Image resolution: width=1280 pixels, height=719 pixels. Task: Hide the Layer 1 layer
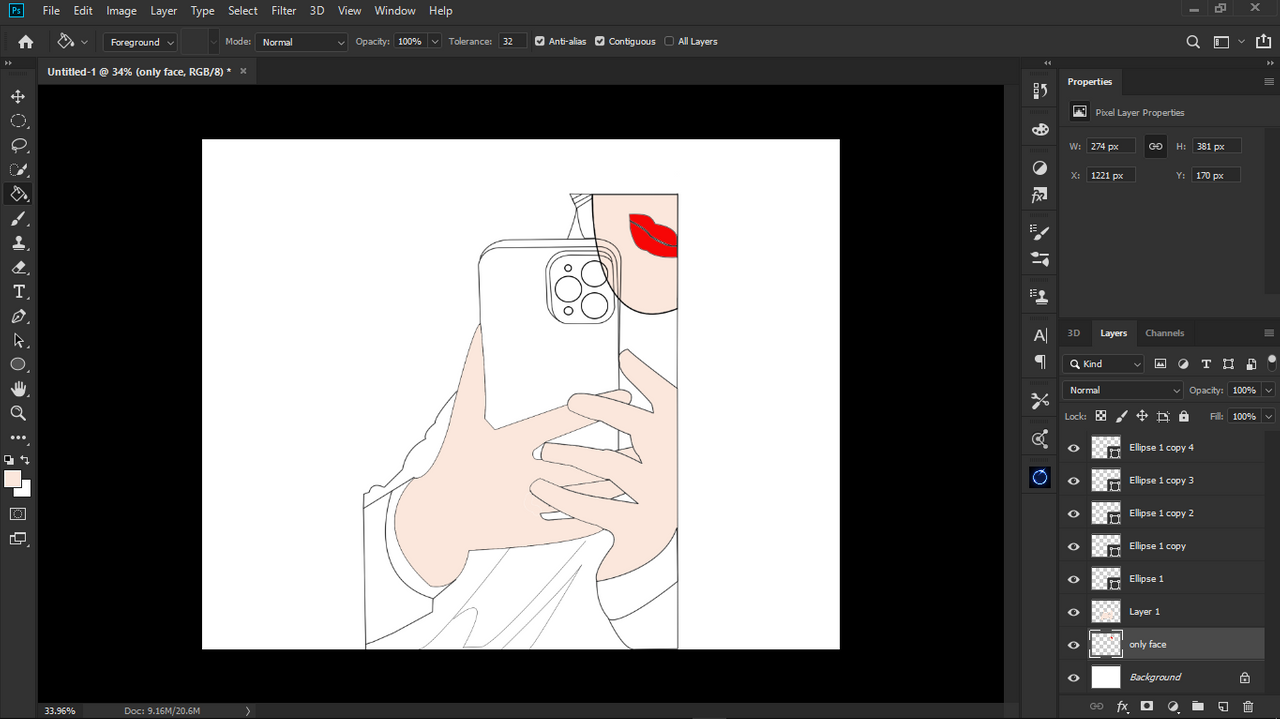1074,612
